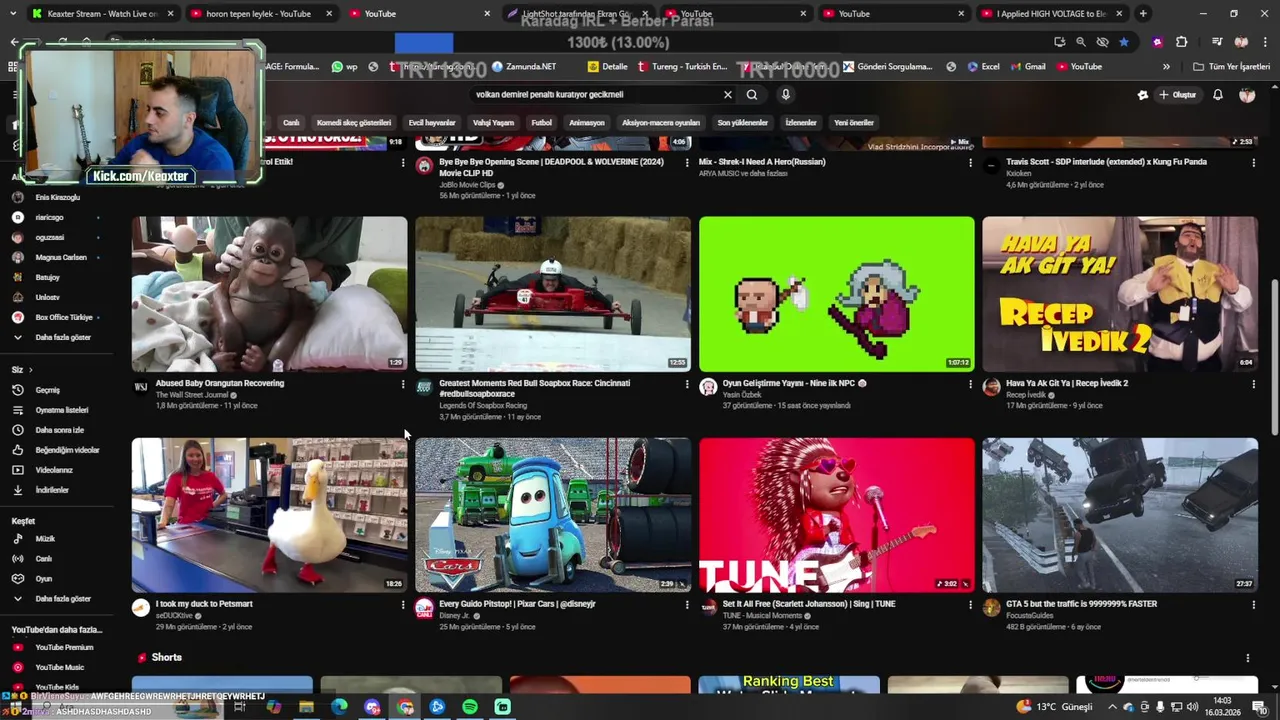Show hidden bookmarks with the overflow chevron
The image size is (1280, 720).
[x=1166, y=67]
